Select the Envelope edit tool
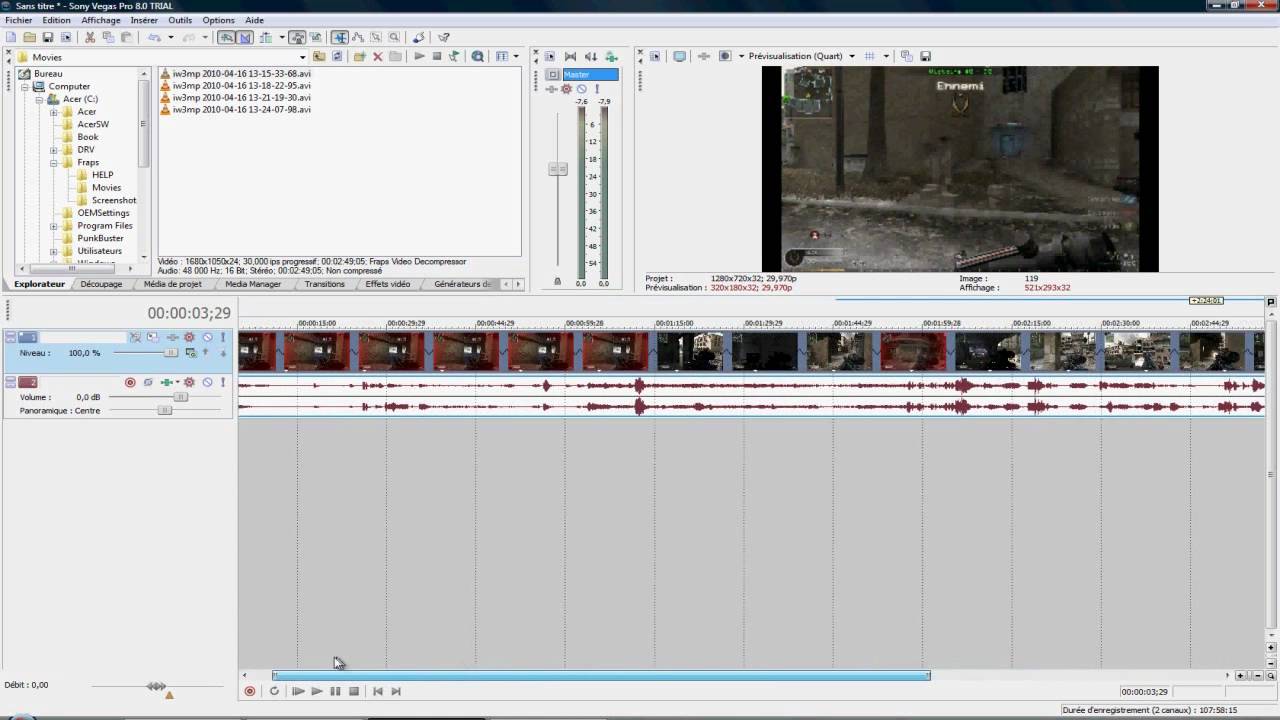The height and width of the screenshot is (720, 1280). [357, 37]
